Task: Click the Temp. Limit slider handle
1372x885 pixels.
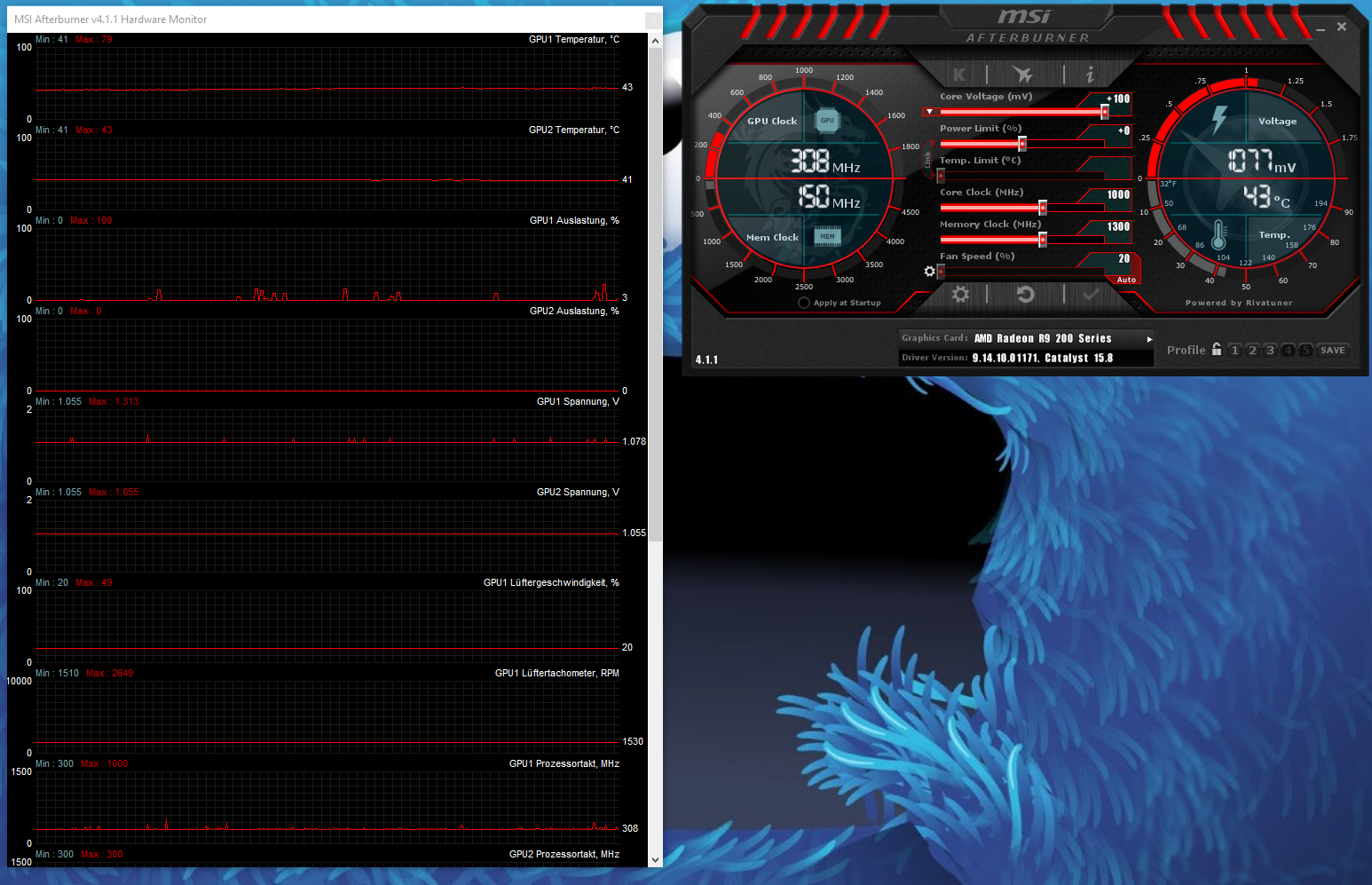Action: (x=941, y=176)
